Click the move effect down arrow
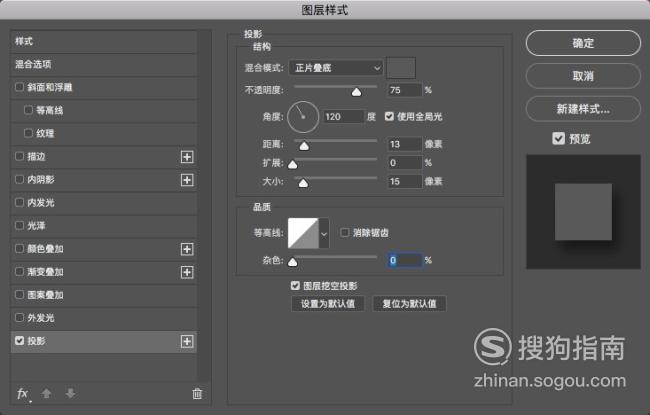This screenshot has width=650, height=415. pos(70,393)
